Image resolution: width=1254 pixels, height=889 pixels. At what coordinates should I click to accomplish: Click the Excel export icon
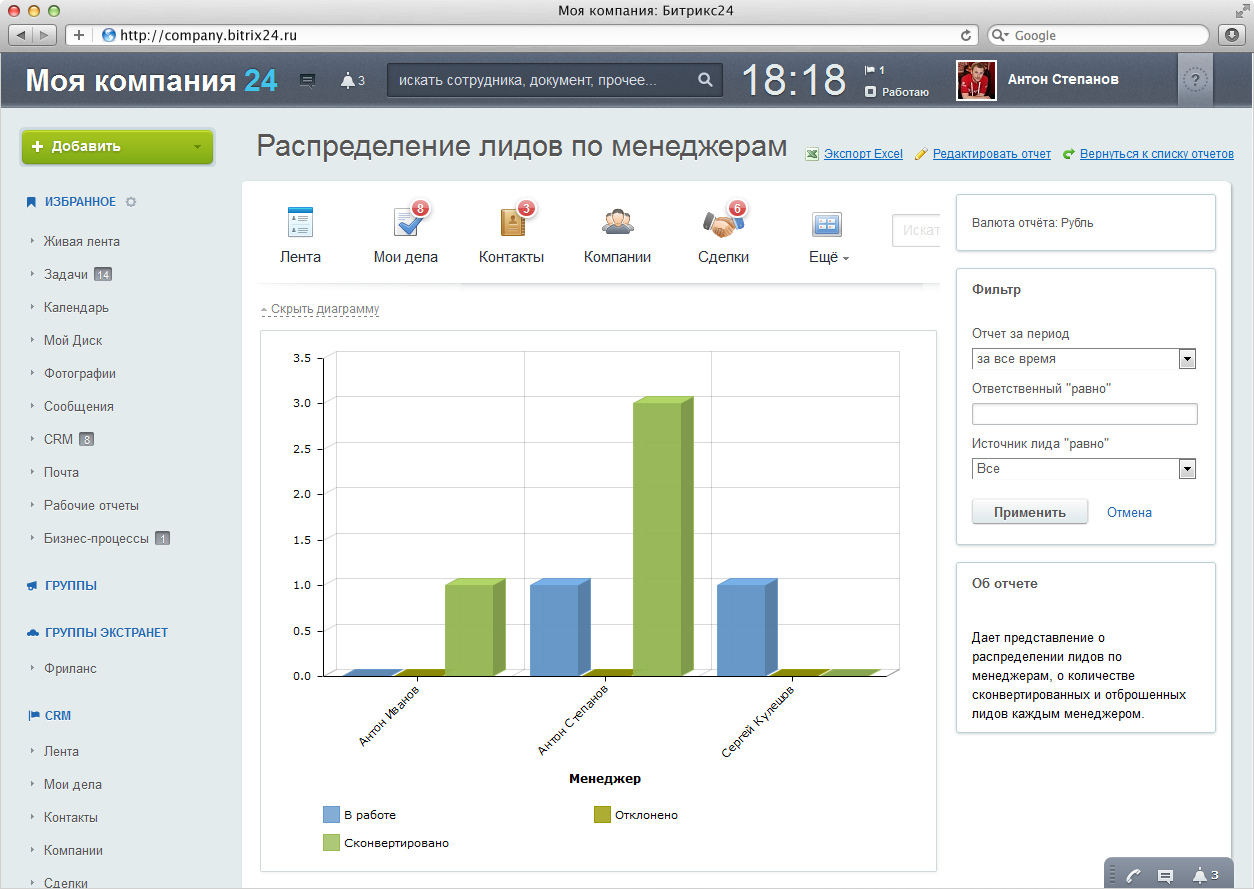click(x=814, y=154)
